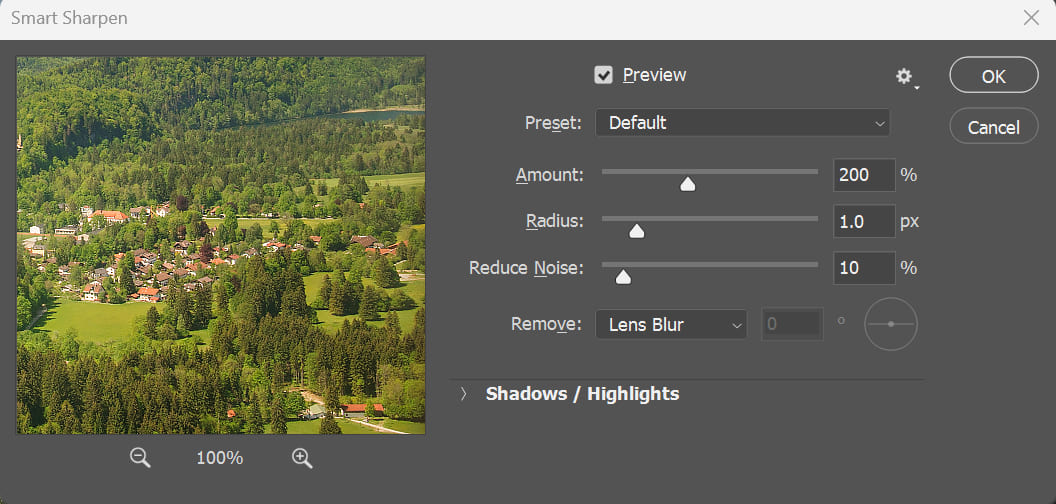This screenshot has width=1056, height=504.
Task: Zoom in the preview with magnifier plus
Action: (x=302, y=458)
